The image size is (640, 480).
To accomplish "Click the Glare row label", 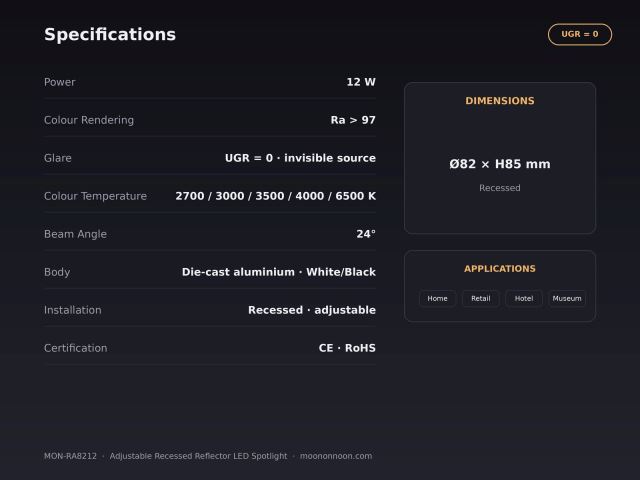I will tap(58, 158).
